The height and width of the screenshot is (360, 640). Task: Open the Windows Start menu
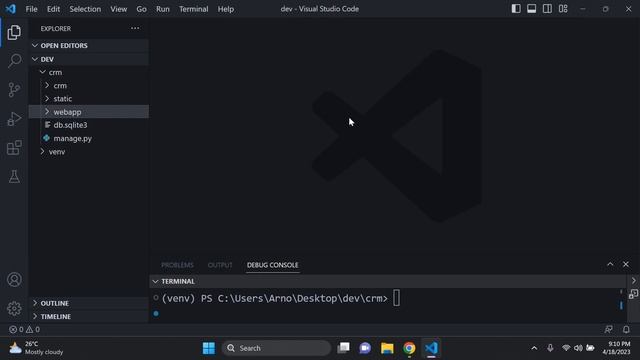[209, 348]
